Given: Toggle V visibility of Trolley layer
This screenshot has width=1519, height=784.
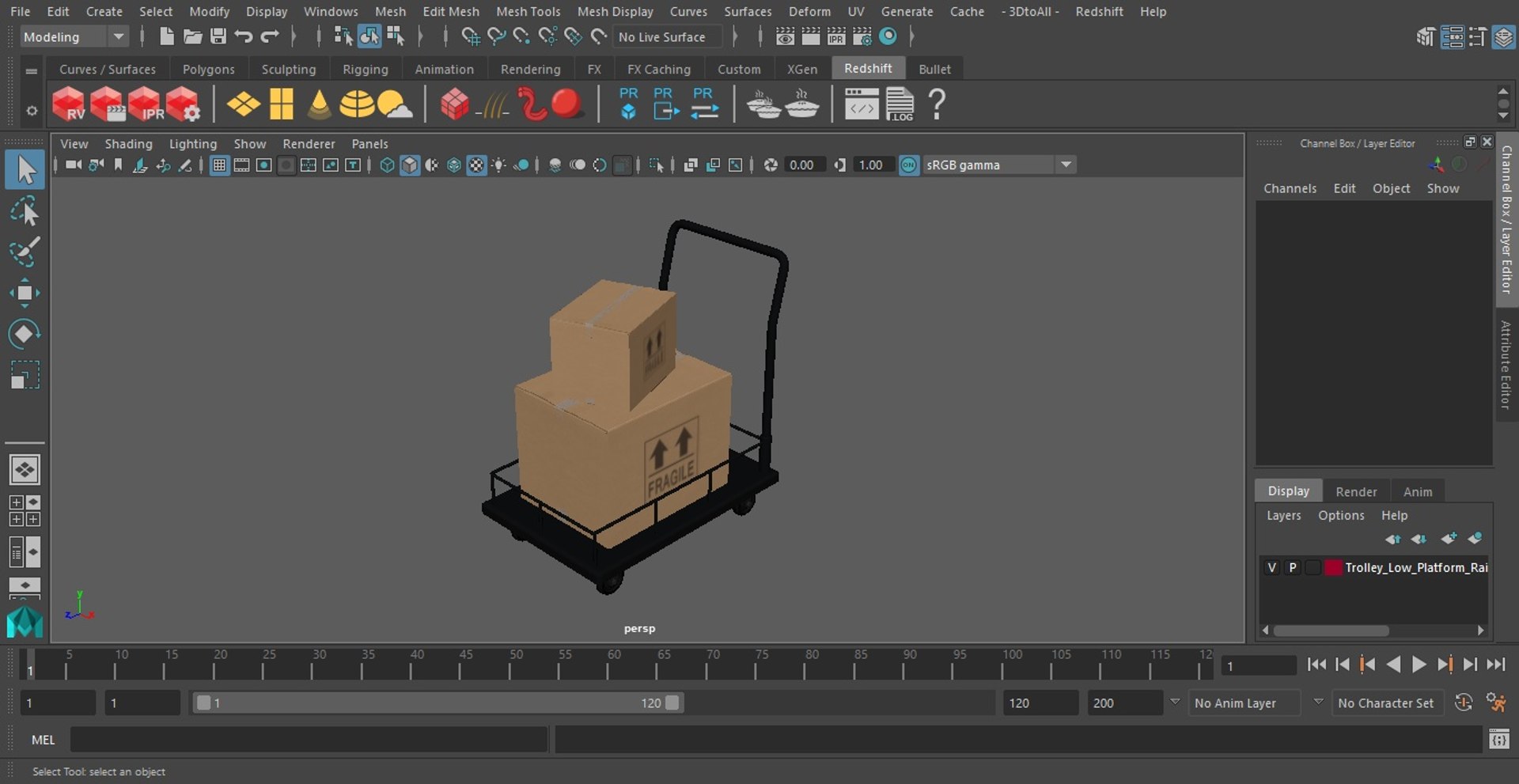Looking at the screenshot, I should click(x=1271, y=567).
